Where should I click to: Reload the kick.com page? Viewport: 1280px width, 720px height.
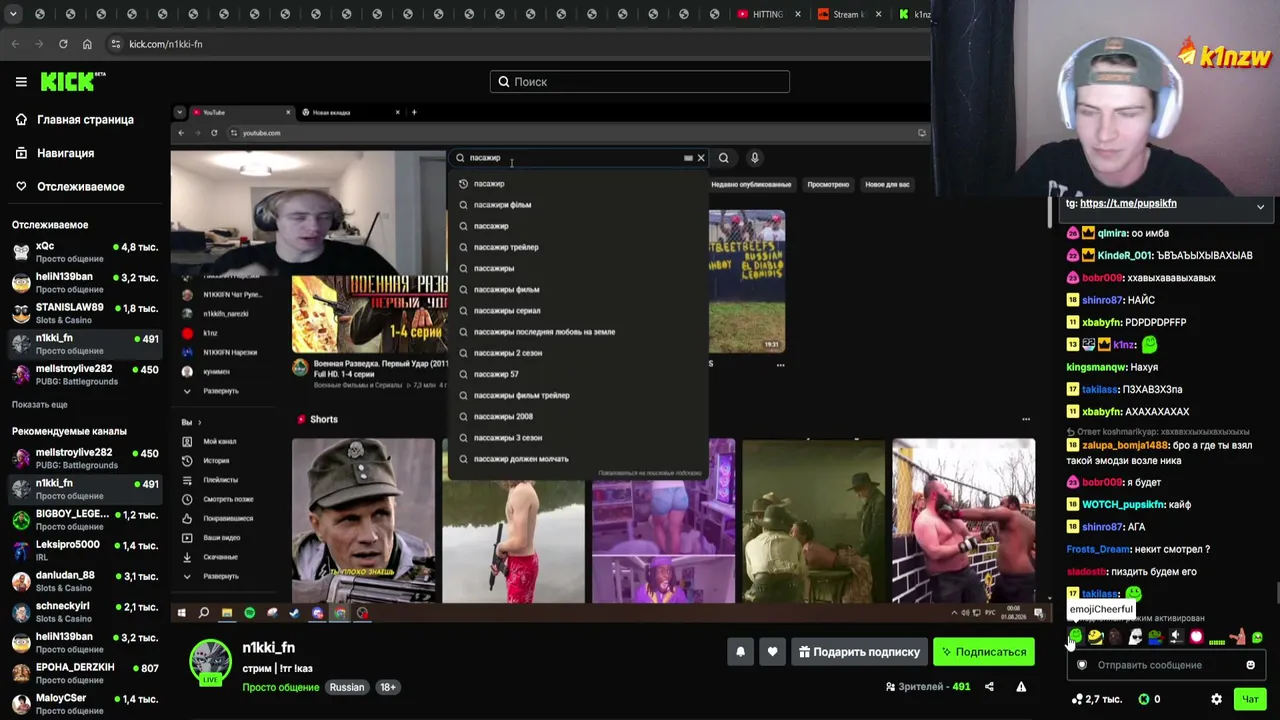(63, 44)
